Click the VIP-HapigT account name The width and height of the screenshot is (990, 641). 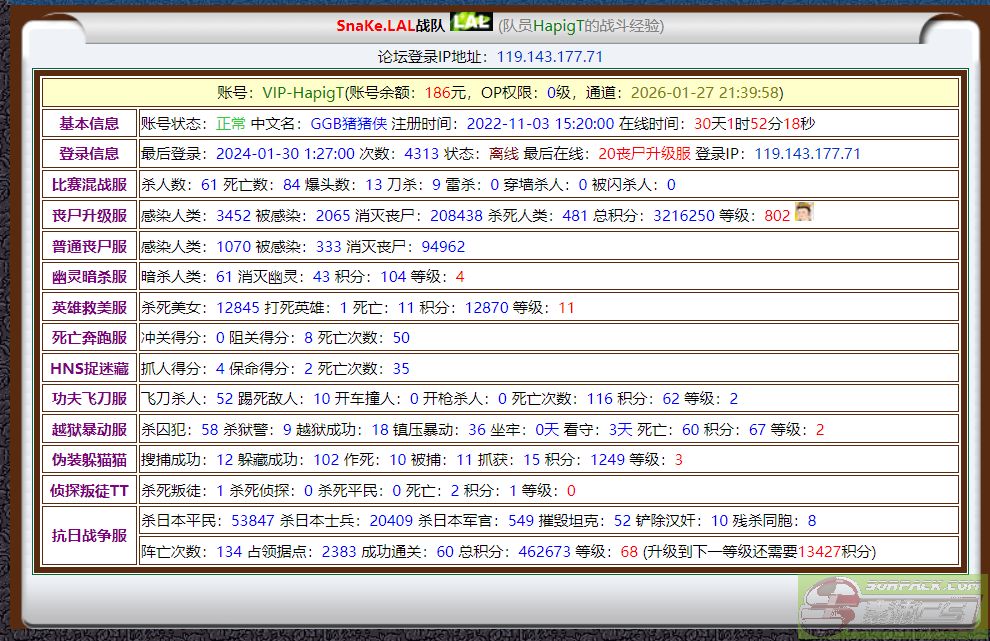(x=303, y=92)
